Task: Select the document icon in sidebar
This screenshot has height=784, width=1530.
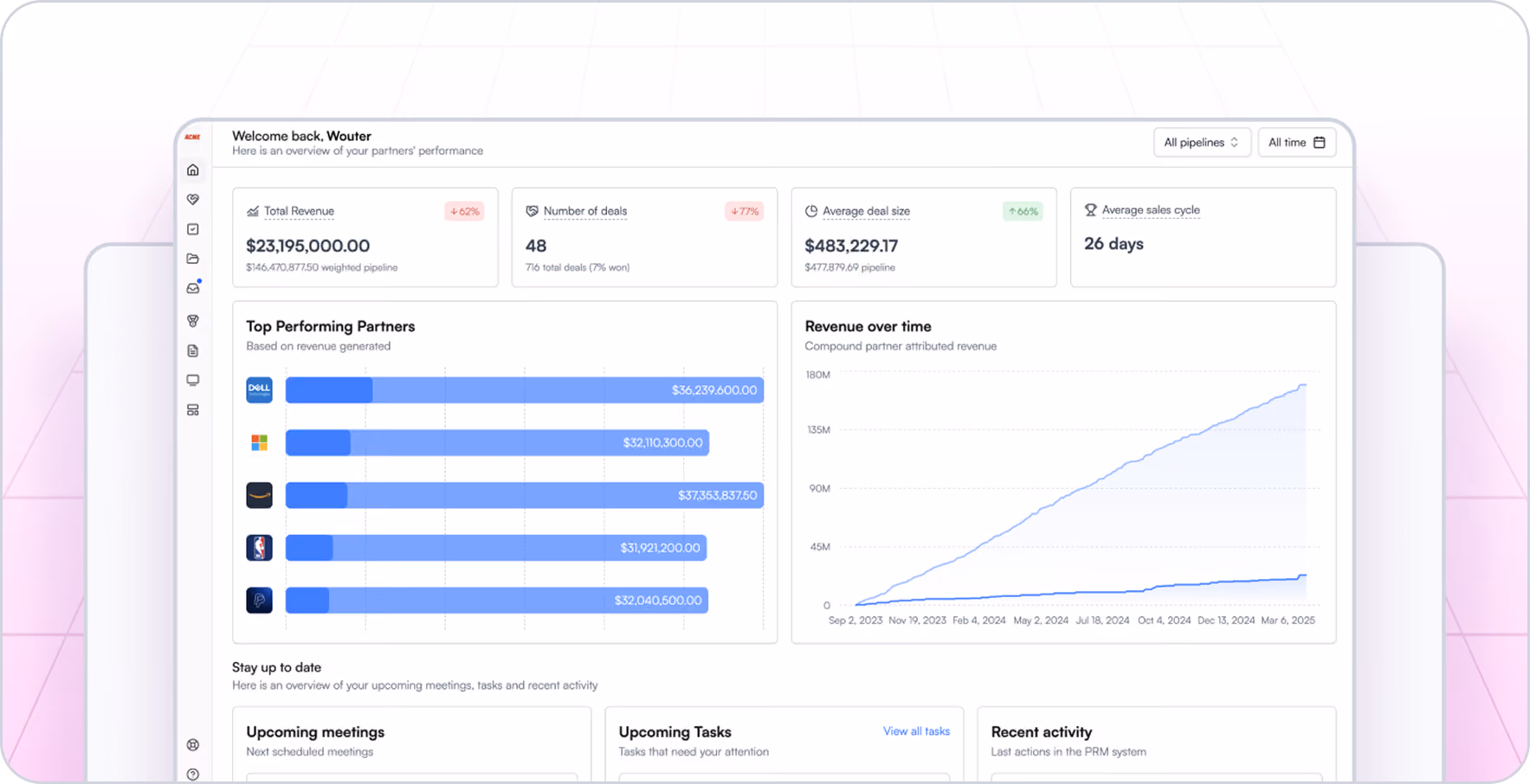Action: [193, 350]
